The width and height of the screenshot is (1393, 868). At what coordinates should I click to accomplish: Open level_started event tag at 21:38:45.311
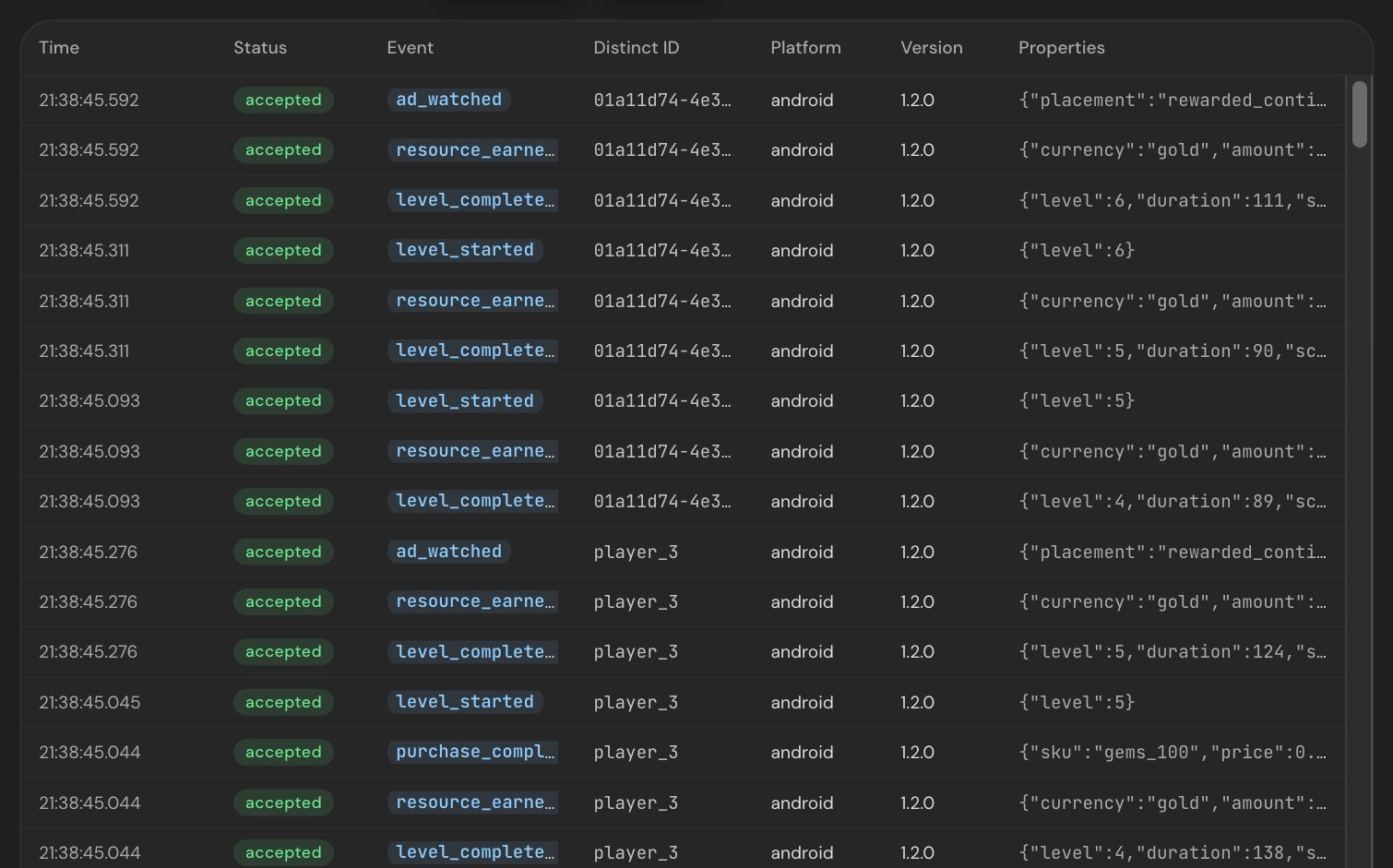pyautogui.click(x=465, y=250)
